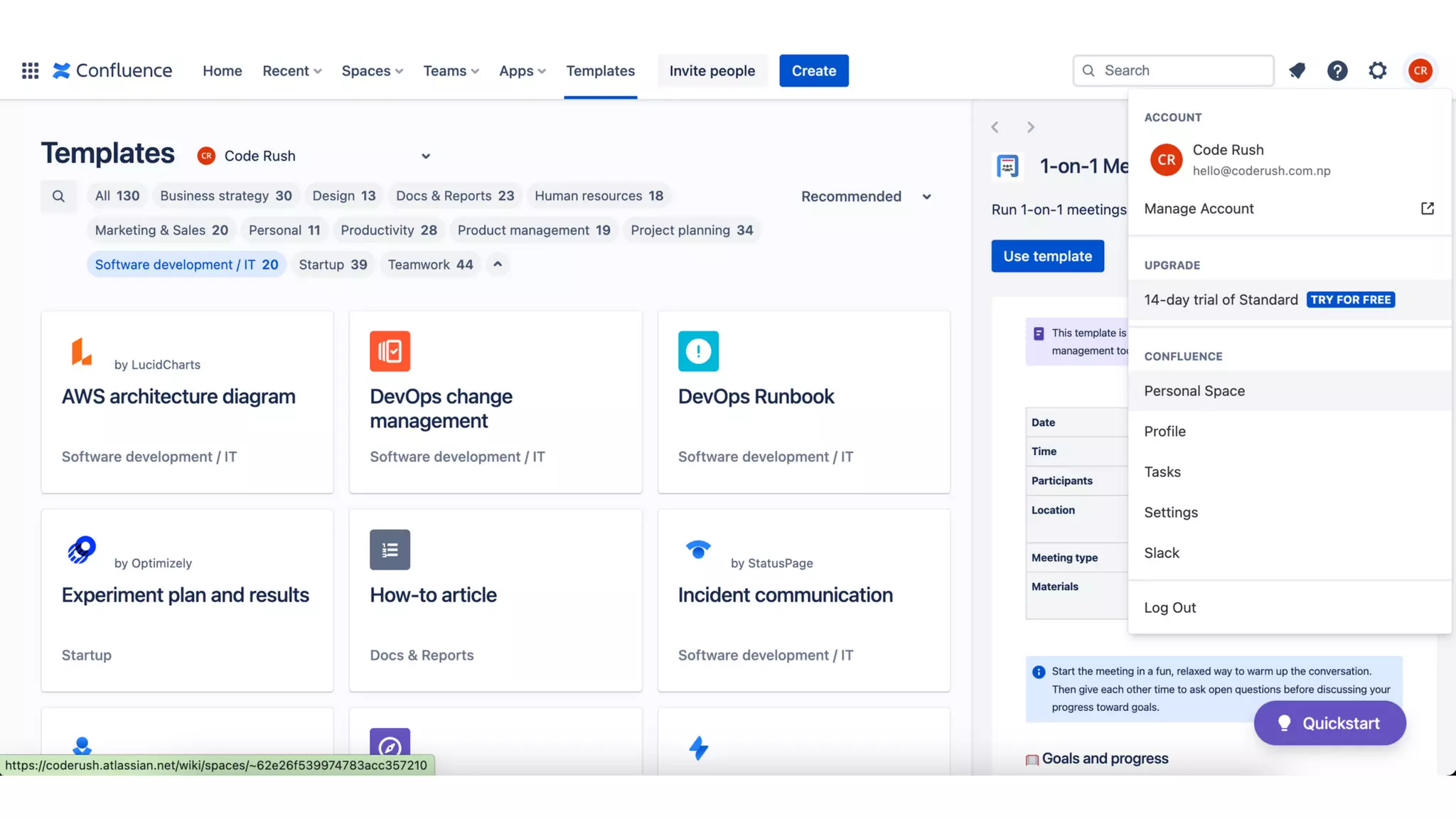Toggle Software development / IT category filter

click(x=186, y=264)
